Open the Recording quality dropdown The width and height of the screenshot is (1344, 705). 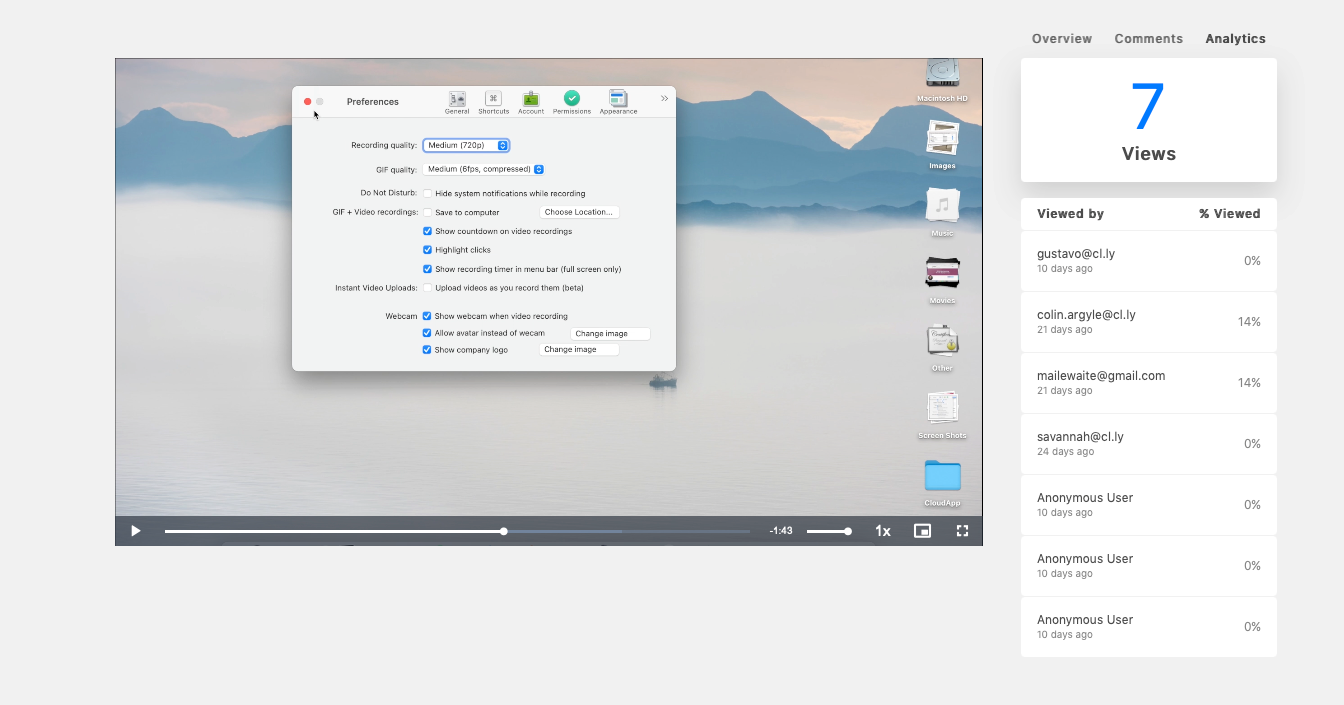466,145
